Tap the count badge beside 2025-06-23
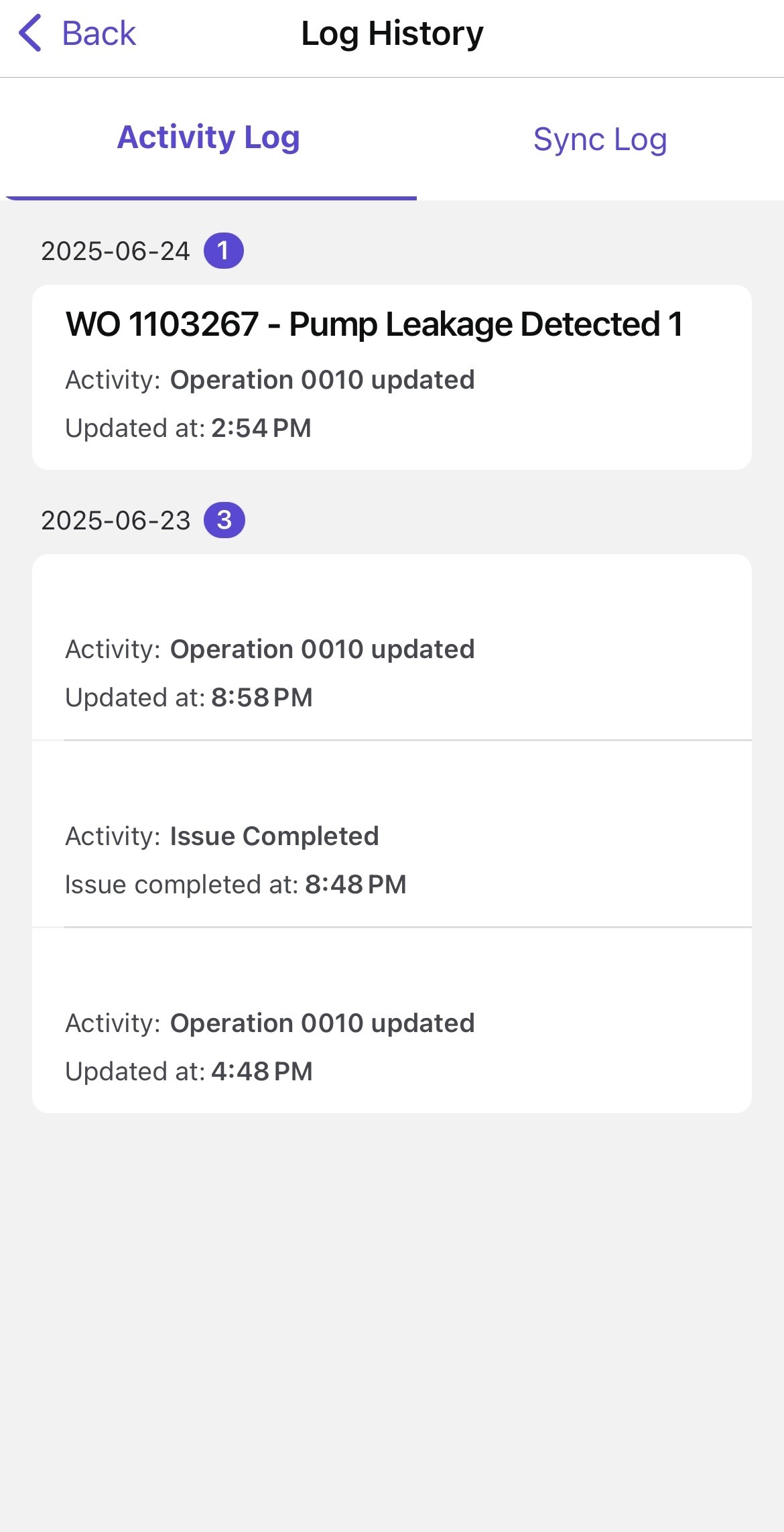The height and width of the screenshot is (1532, 784). [x=224, y=520]
